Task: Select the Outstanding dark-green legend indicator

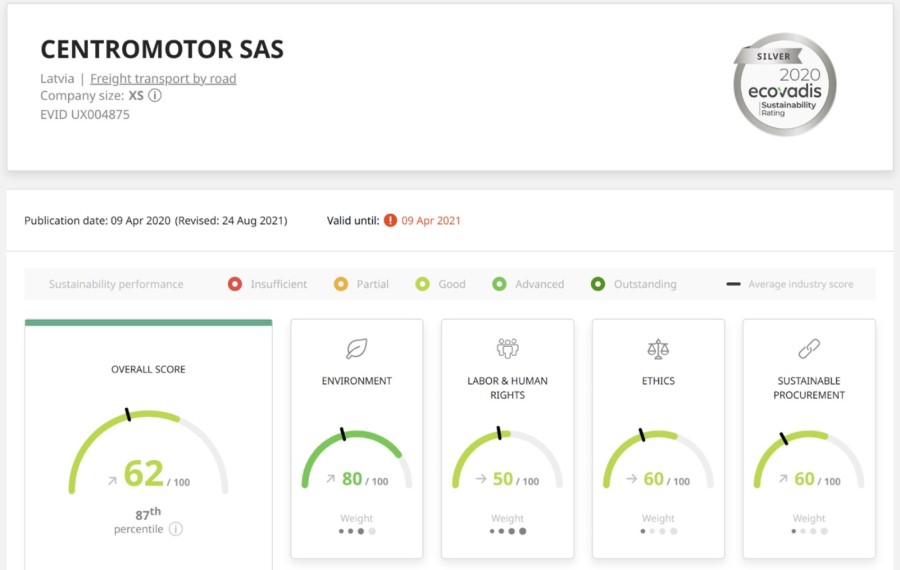Action: click(597, 284)
